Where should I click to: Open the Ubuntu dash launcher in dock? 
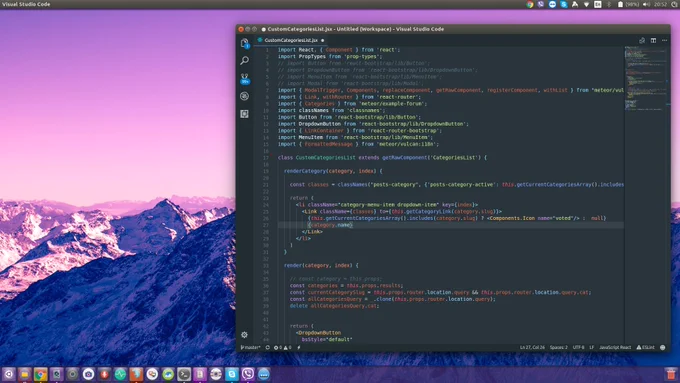[x=9, y=374]
